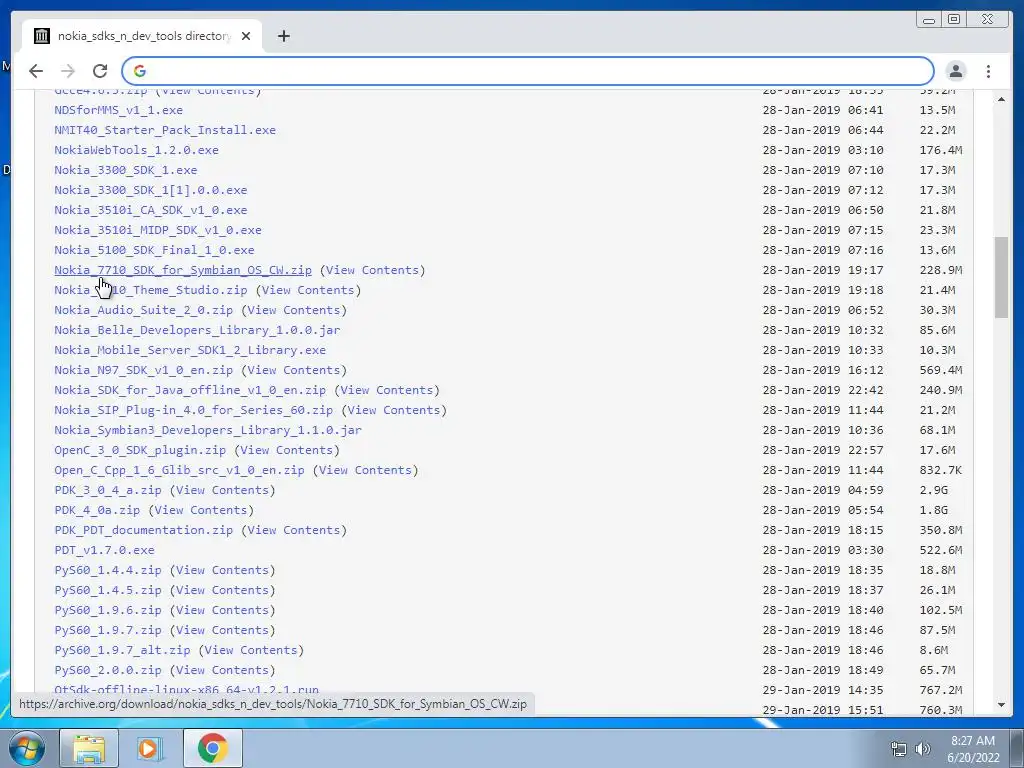View Contents of PyS60_1.9.7_alt.zip
This screenshot has height=768, width=1024.
click(251, 650)
